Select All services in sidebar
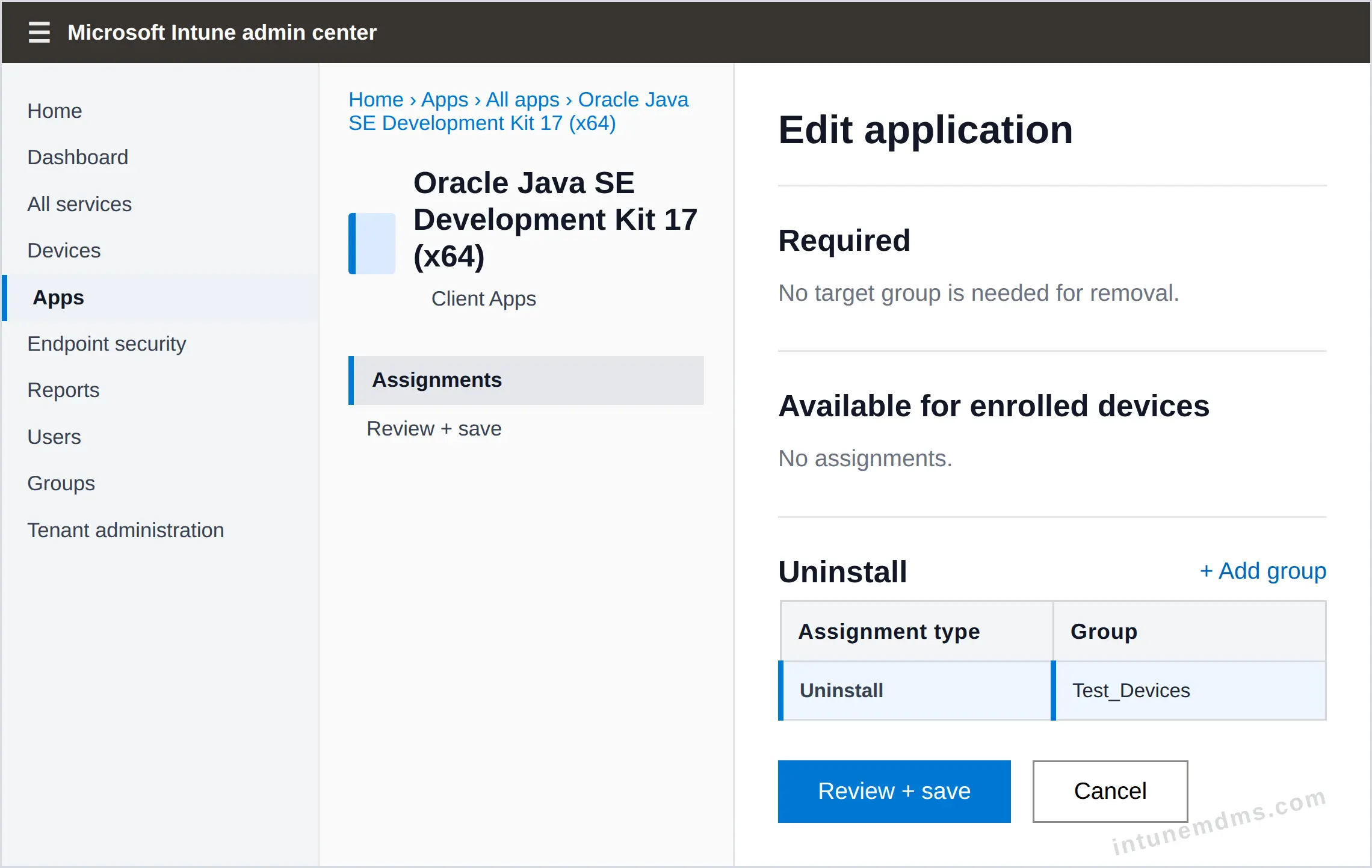Image resolution: width=1372 pixels, height=868 pixels. [x=79, y=204]
